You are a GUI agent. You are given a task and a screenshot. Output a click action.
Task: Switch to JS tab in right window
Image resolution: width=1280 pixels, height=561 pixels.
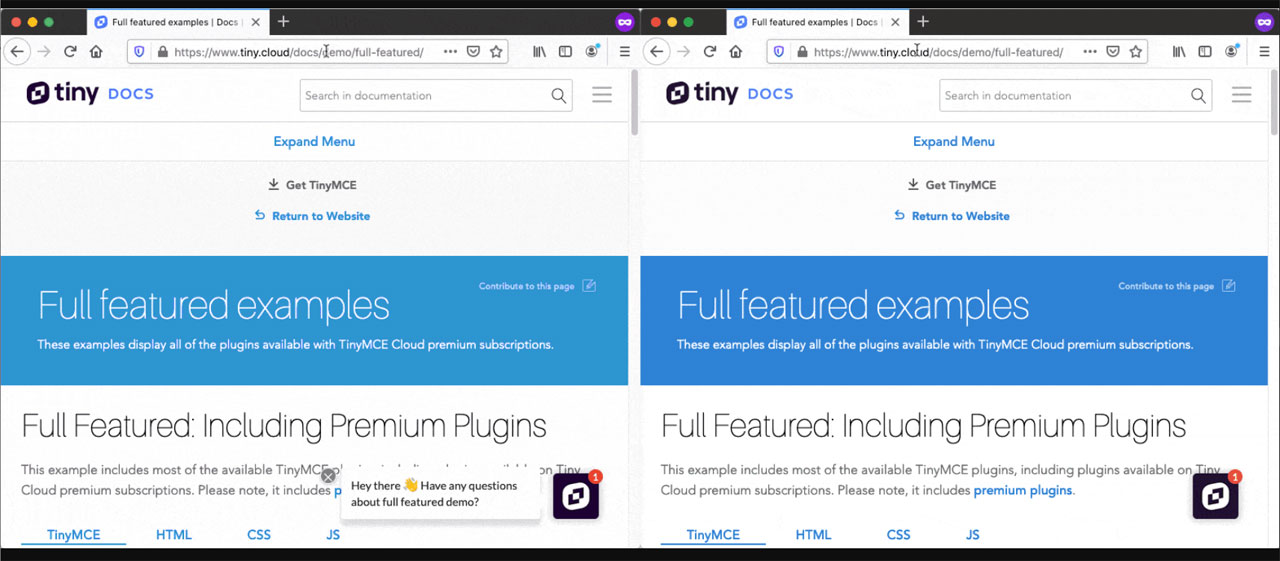(x=972, y=535)
